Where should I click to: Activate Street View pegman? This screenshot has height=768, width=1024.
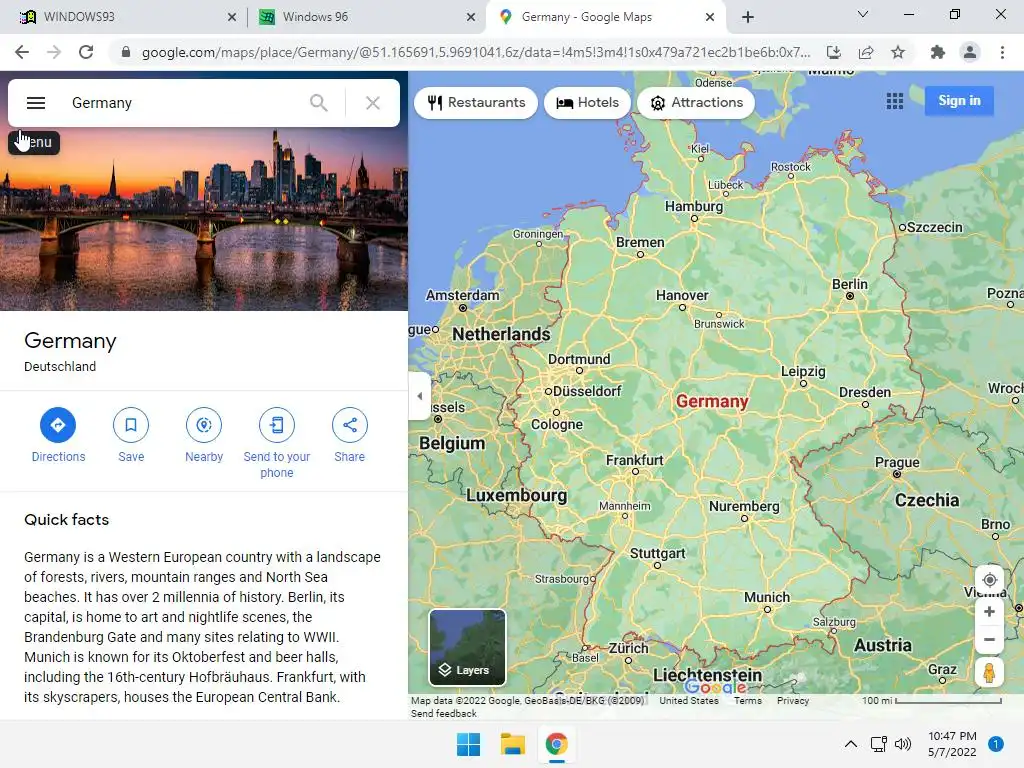989,672
